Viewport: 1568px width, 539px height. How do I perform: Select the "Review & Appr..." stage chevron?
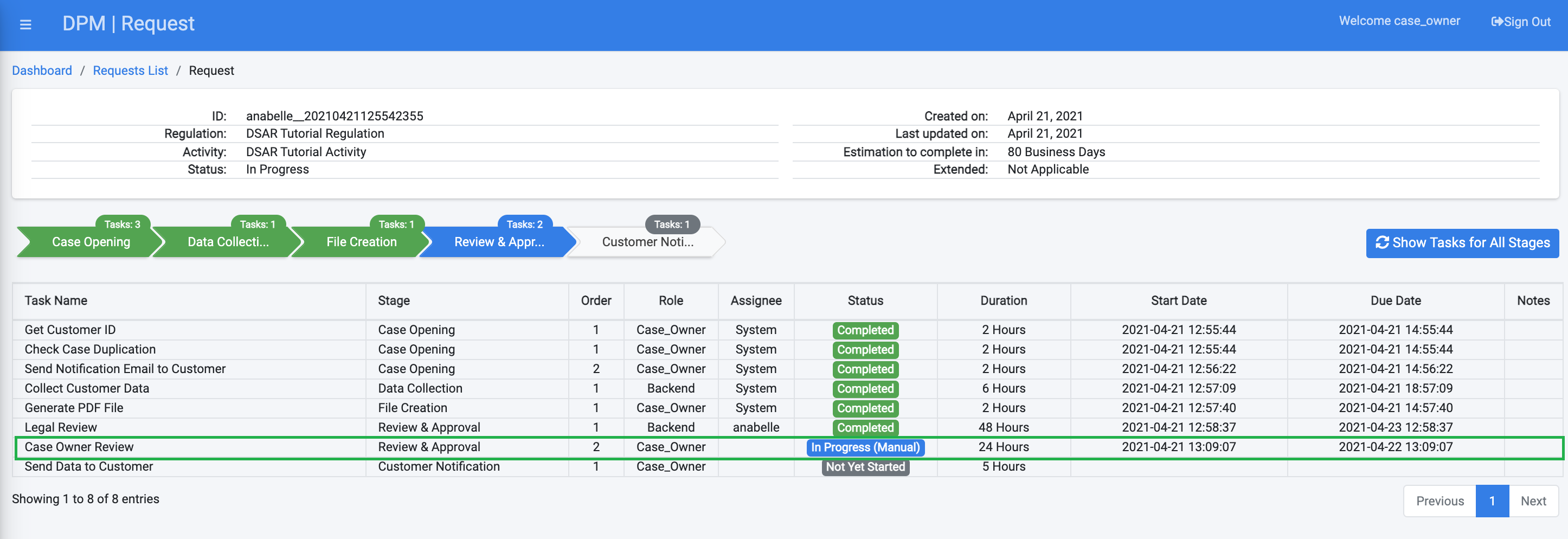499,242
